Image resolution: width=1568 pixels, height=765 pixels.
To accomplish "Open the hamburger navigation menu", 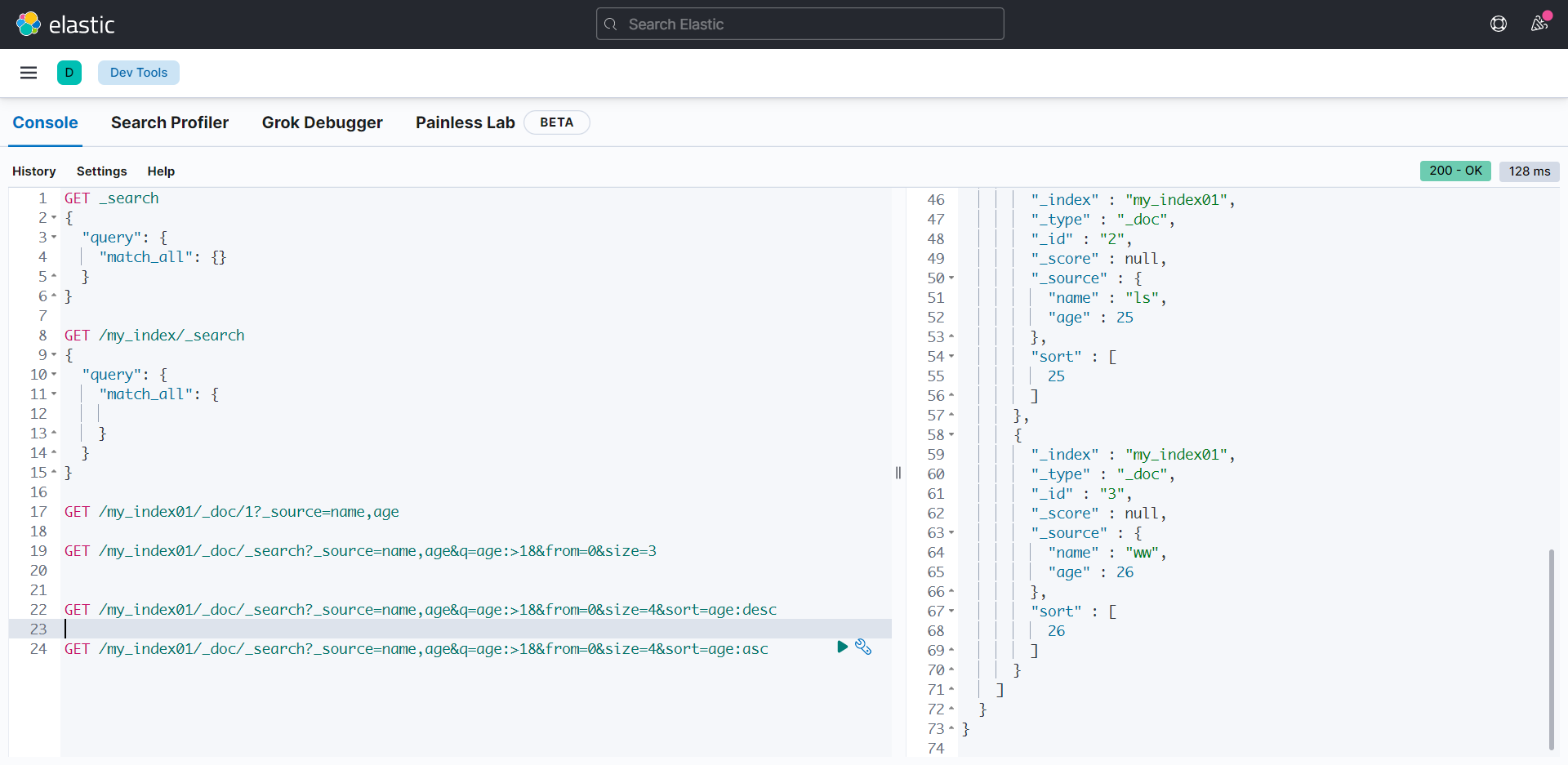I will [x=29, y=73].
